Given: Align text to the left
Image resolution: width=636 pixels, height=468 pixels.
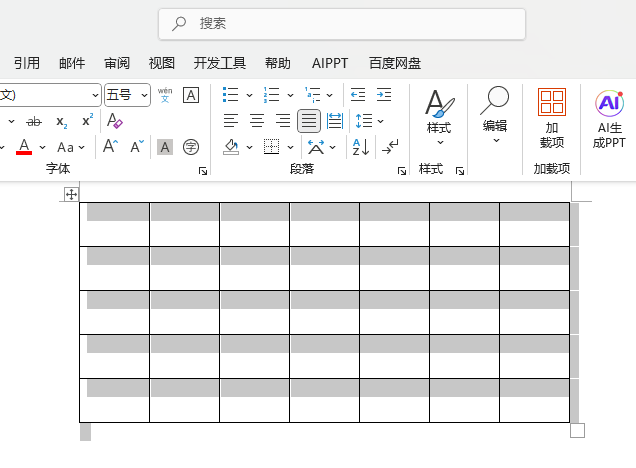Looking at the screenshot, I should (x=231, y=121).
